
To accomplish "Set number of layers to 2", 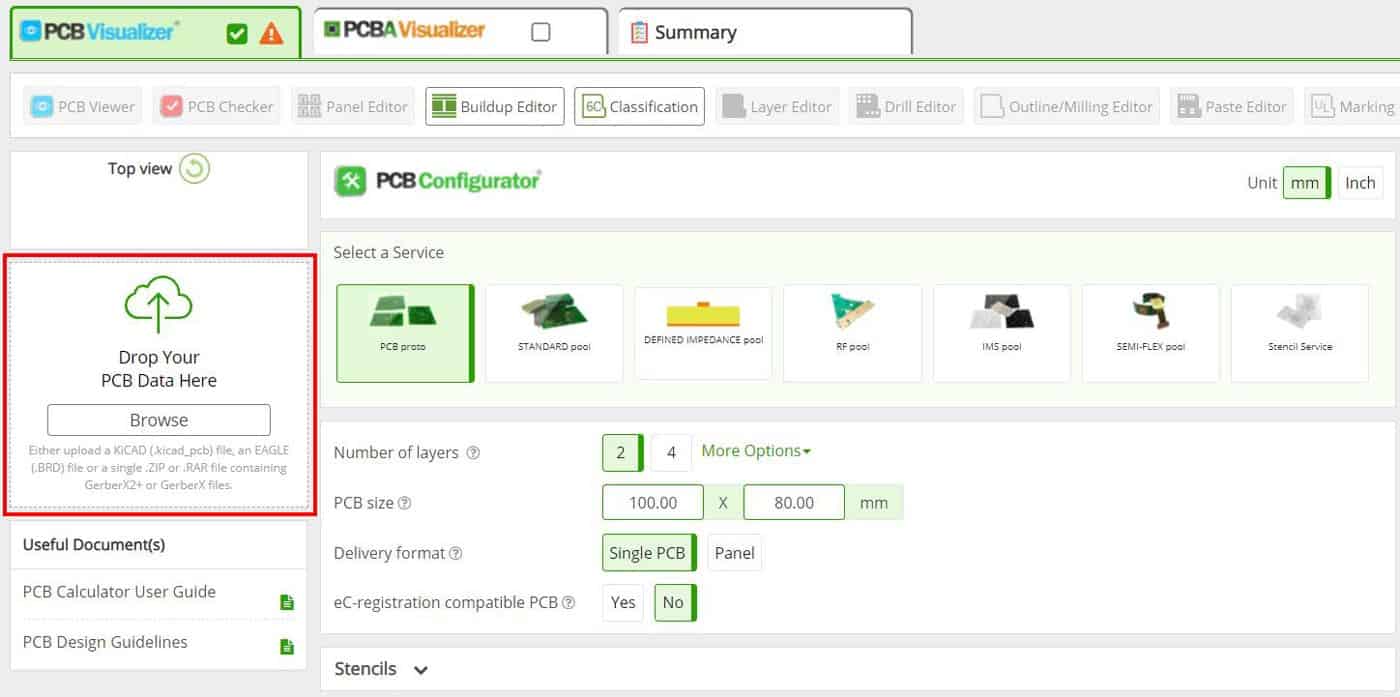I will pyautogui.click(x=622, y=453).
